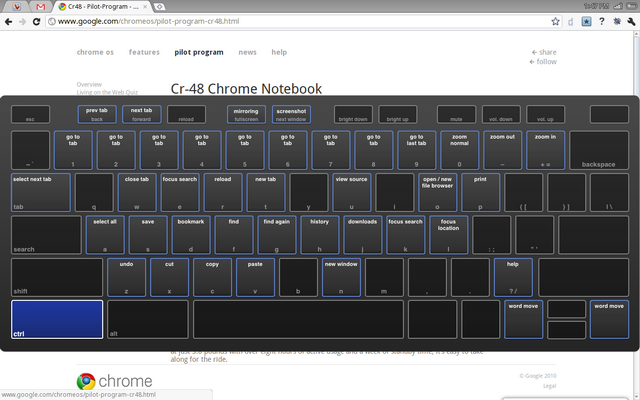This screenshot has height=400, width=640.
Task: Open the pilot program nav item
Action: point(199,52)
